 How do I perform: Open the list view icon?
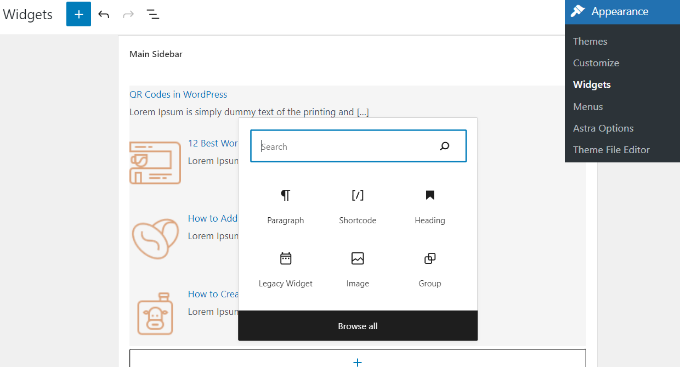153,14
